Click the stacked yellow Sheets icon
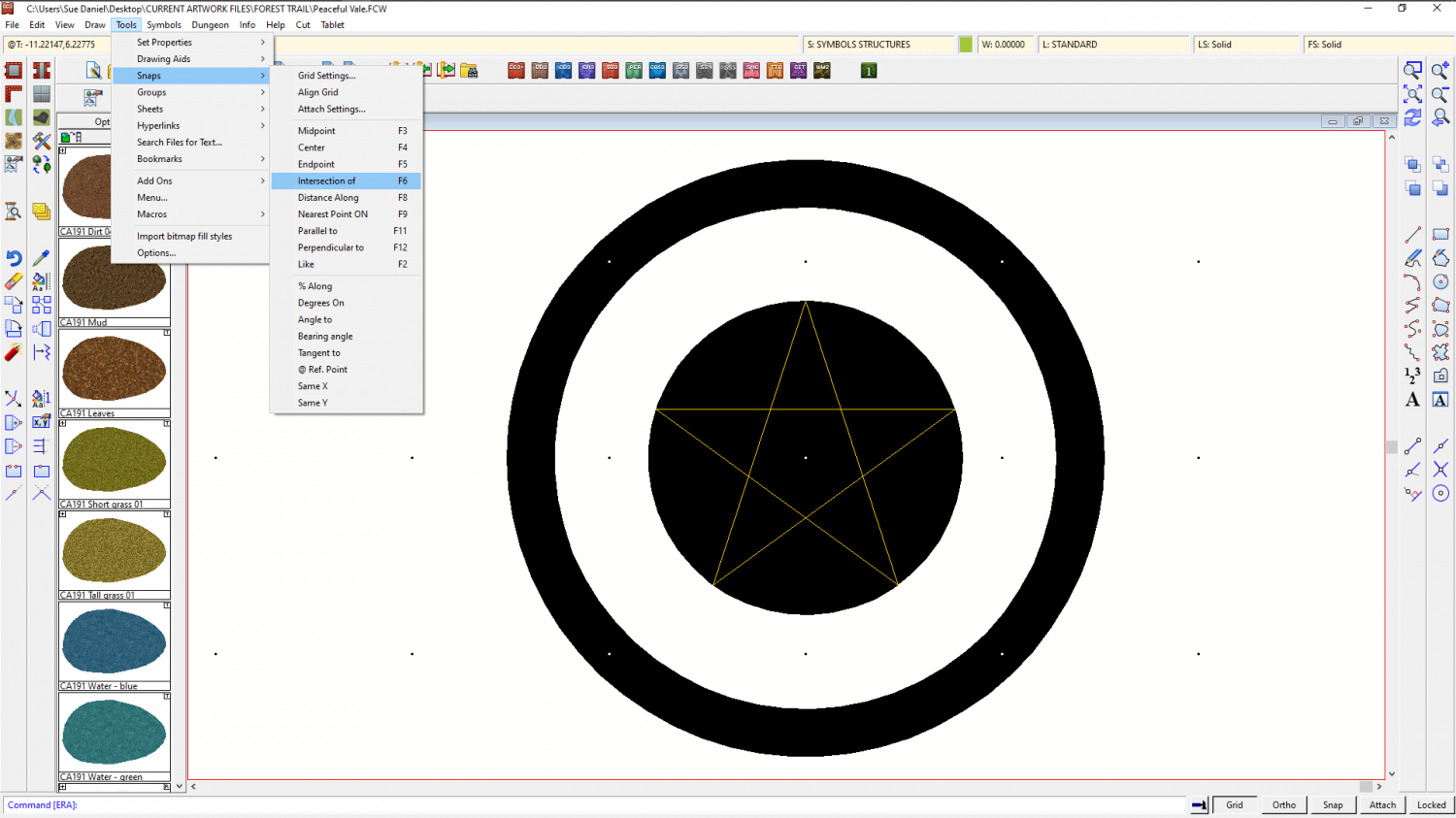 [41, 212]
